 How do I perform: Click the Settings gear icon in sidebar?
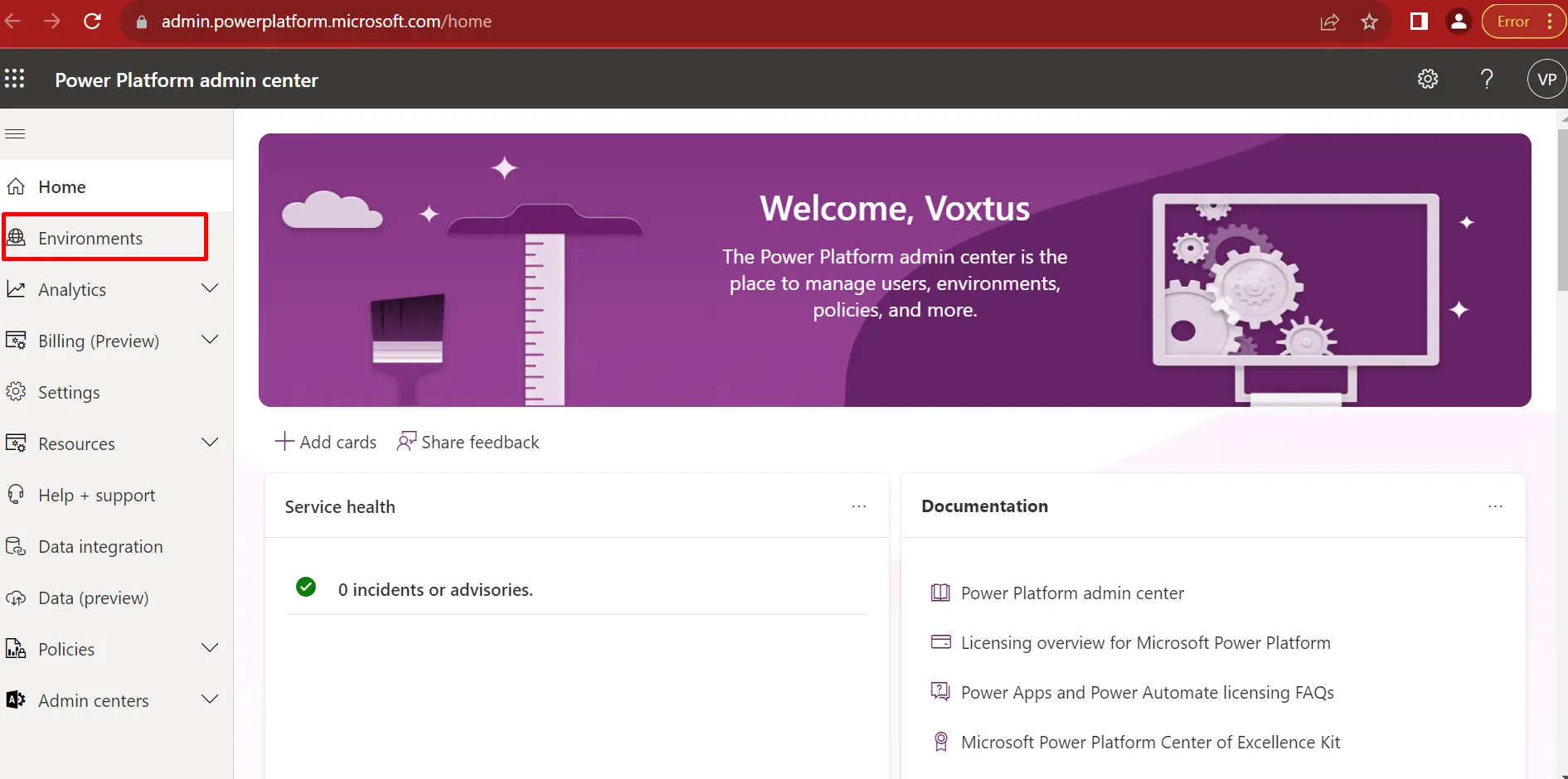[16, 392]
